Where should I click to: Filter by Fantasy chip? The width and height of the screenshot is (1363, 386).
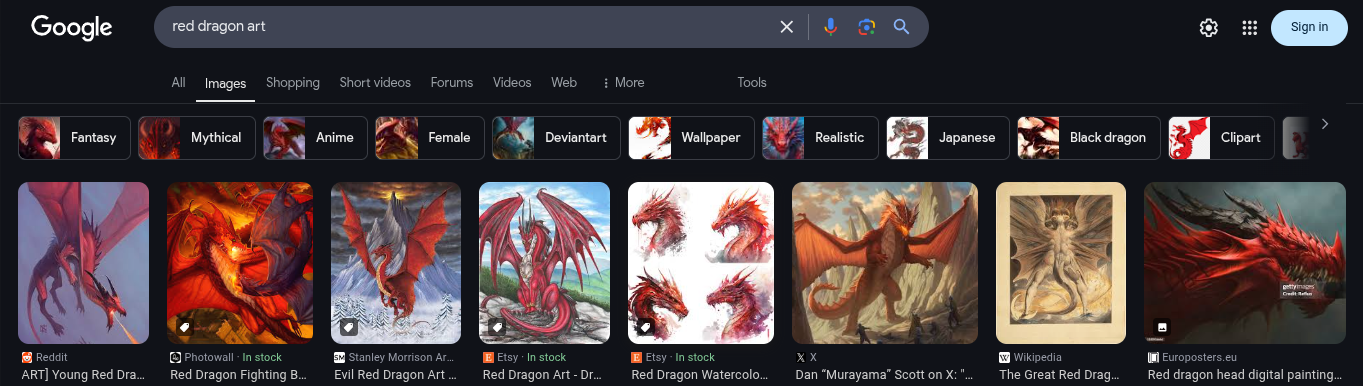[x=74, y=138]
